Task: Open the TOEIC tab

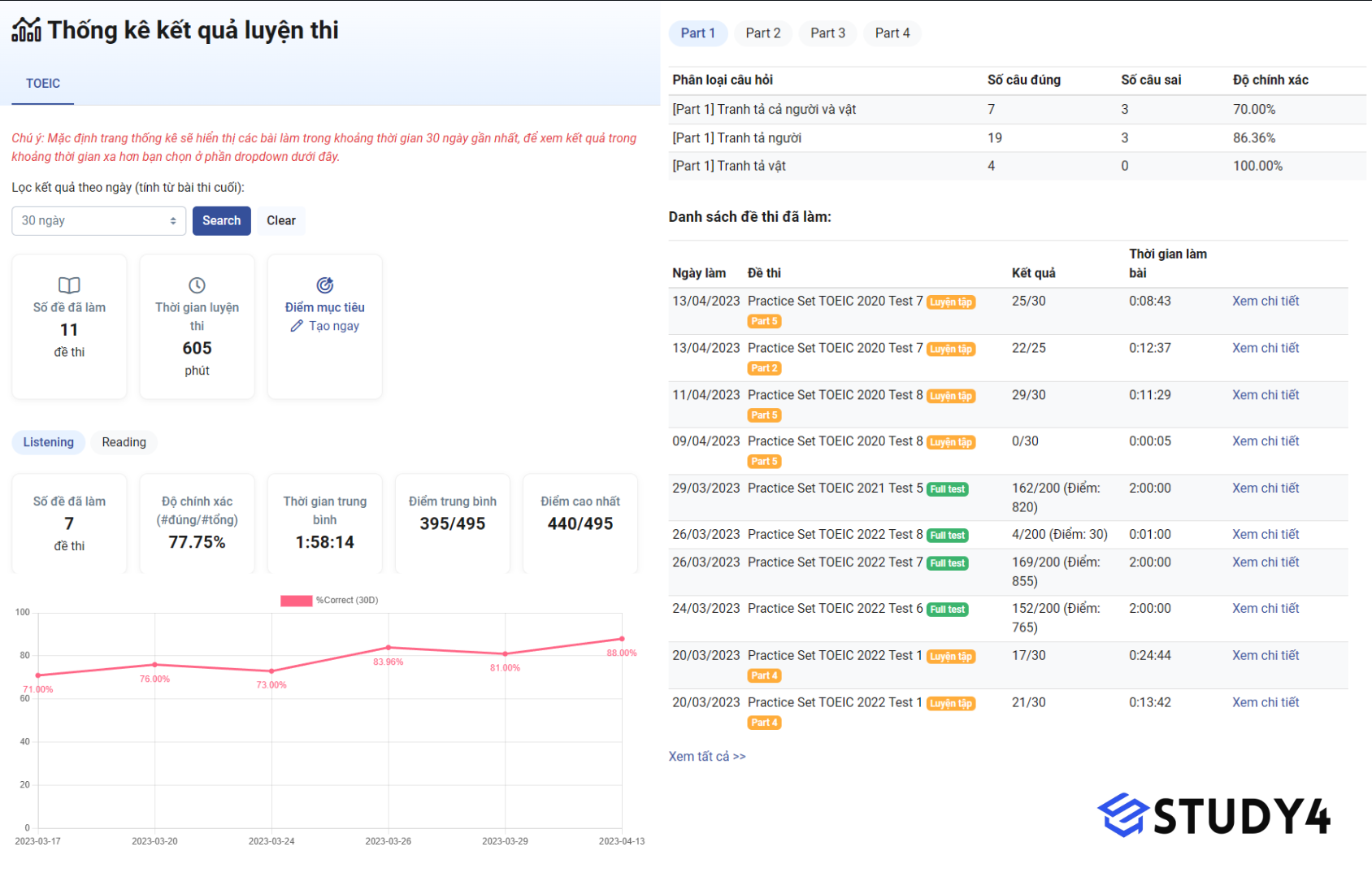Action: [43, 84]
